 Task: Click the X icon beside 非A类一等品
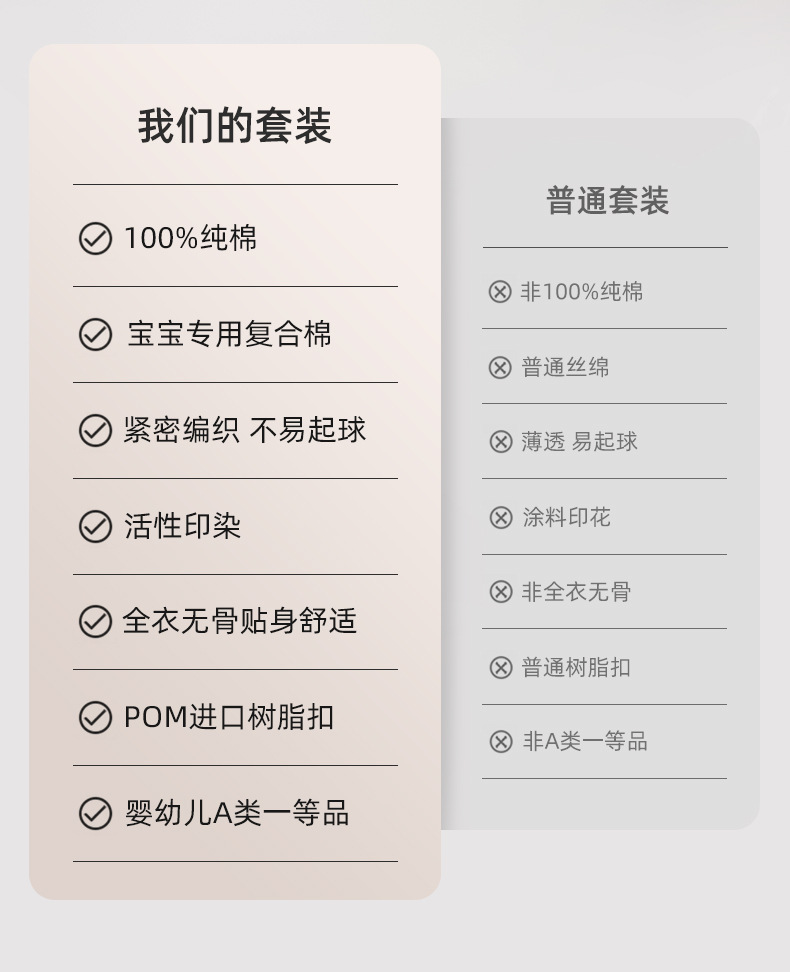click(501, 742)
